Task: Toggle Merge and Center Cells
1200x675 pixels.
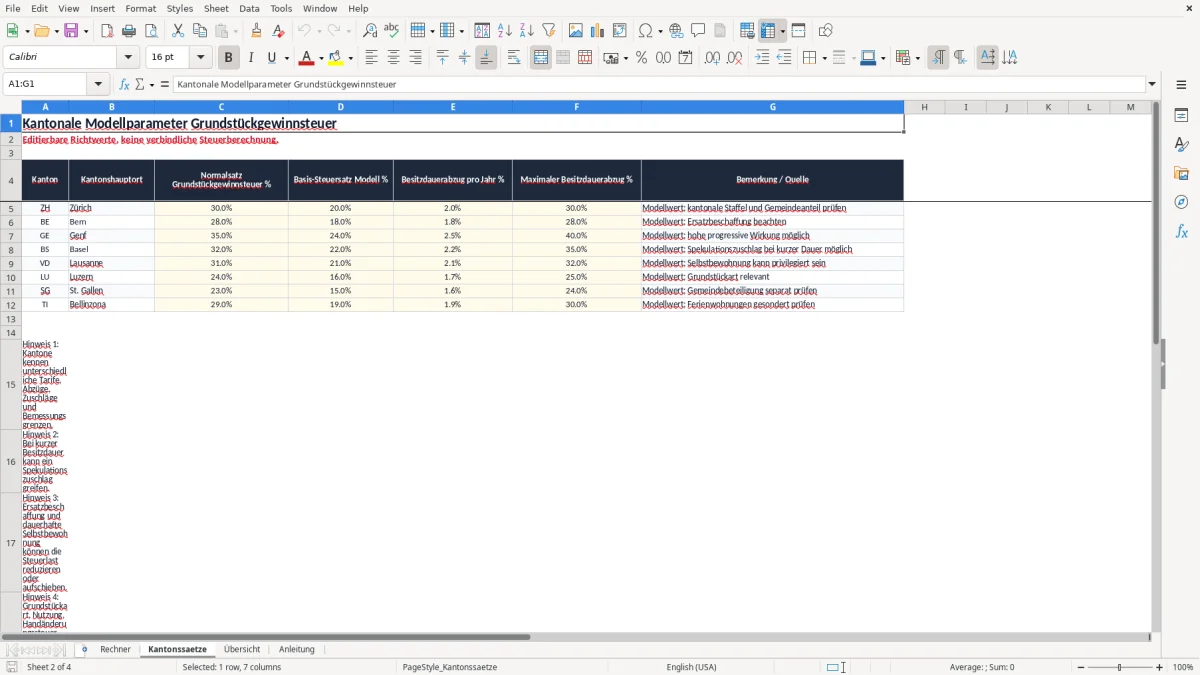Action: (x=541, y=58)
